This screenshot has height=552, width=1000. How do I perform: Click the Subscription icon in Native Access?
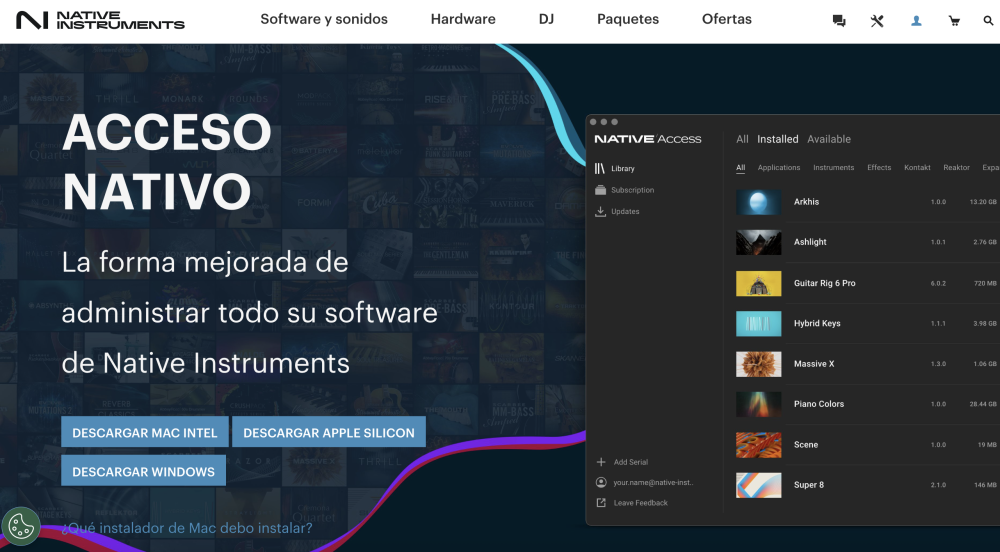(x=600, y=190)
